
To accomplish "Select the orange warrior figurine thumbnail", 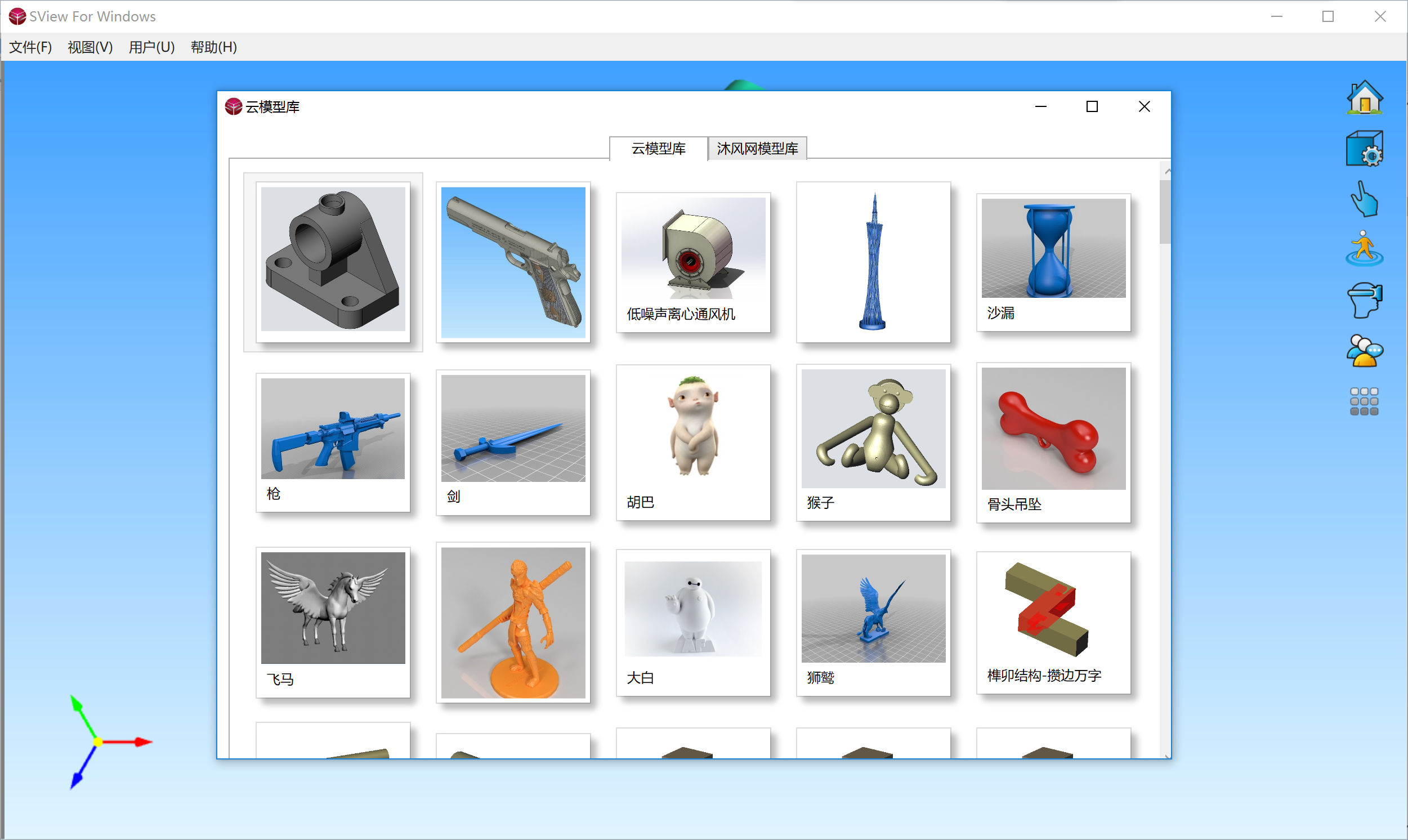I will tap(513, 622).
